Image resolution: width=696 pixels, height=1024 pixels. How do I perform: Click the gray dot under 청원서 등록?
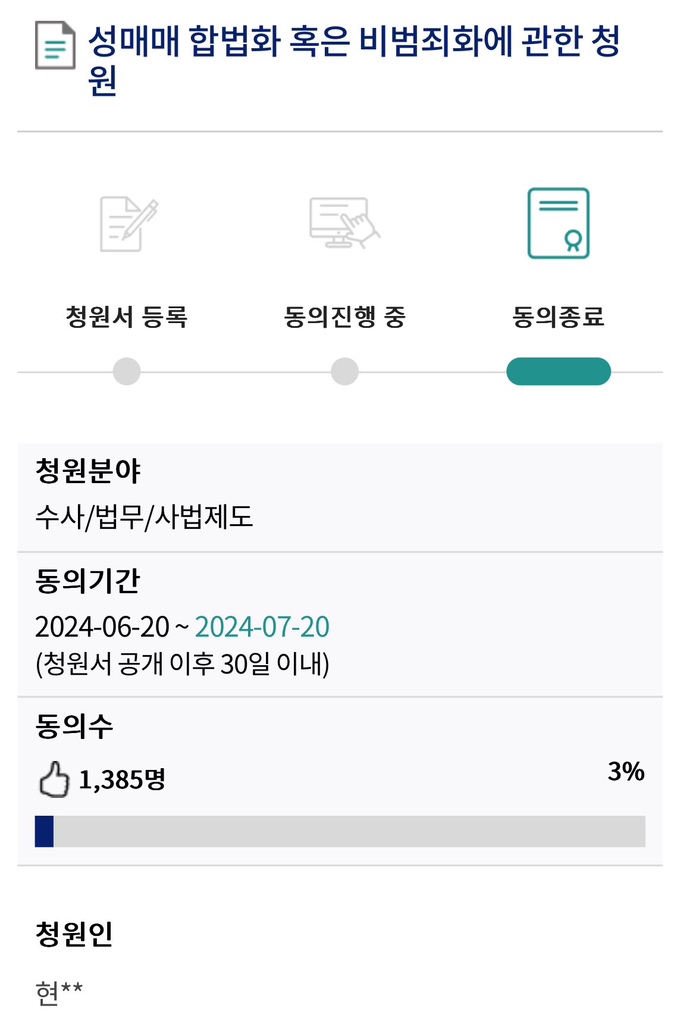point(127,372)
